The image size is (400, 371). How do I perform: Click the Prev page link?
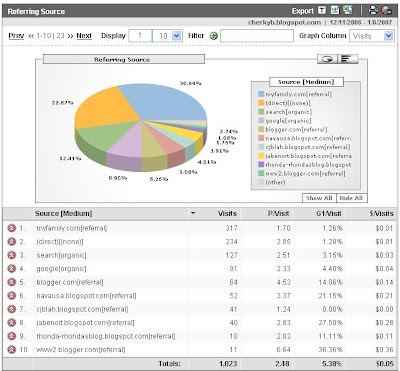(16, 36)
